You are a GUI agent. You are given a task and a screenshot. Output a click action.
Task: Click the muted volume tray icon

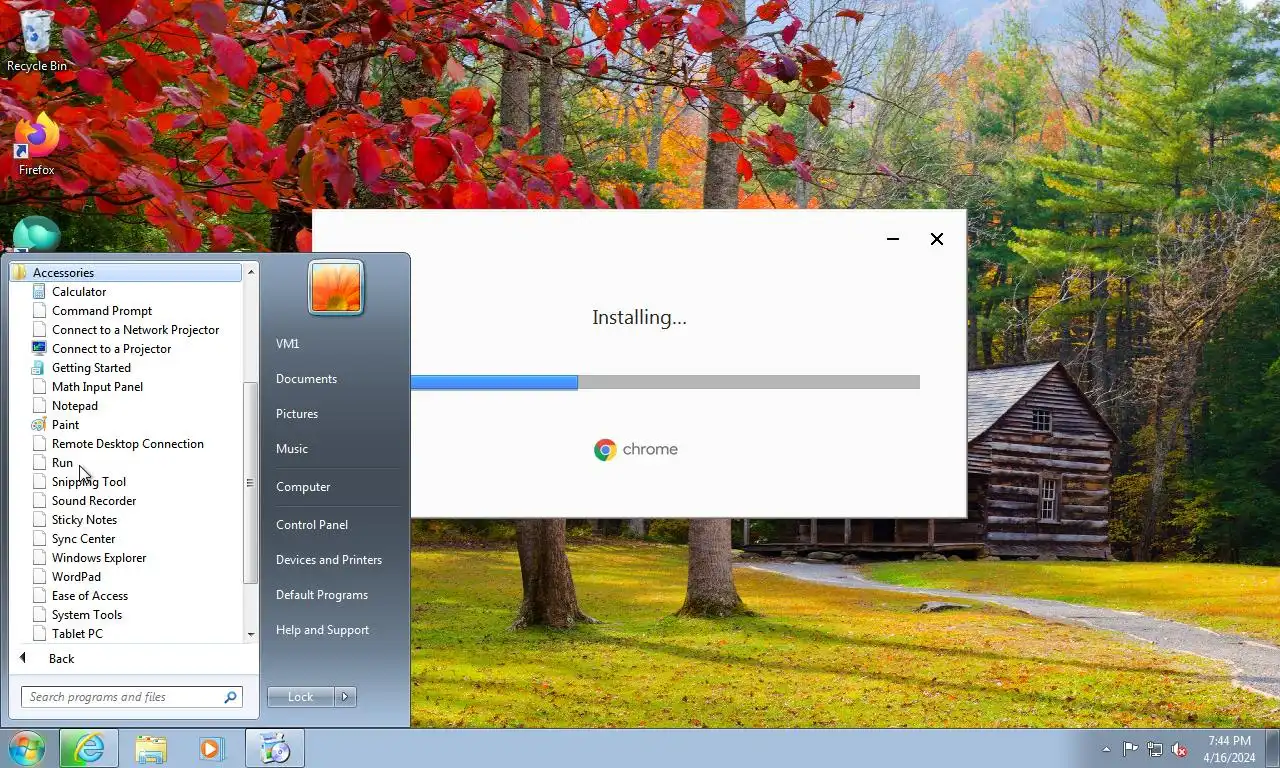tap(1179, 749)
